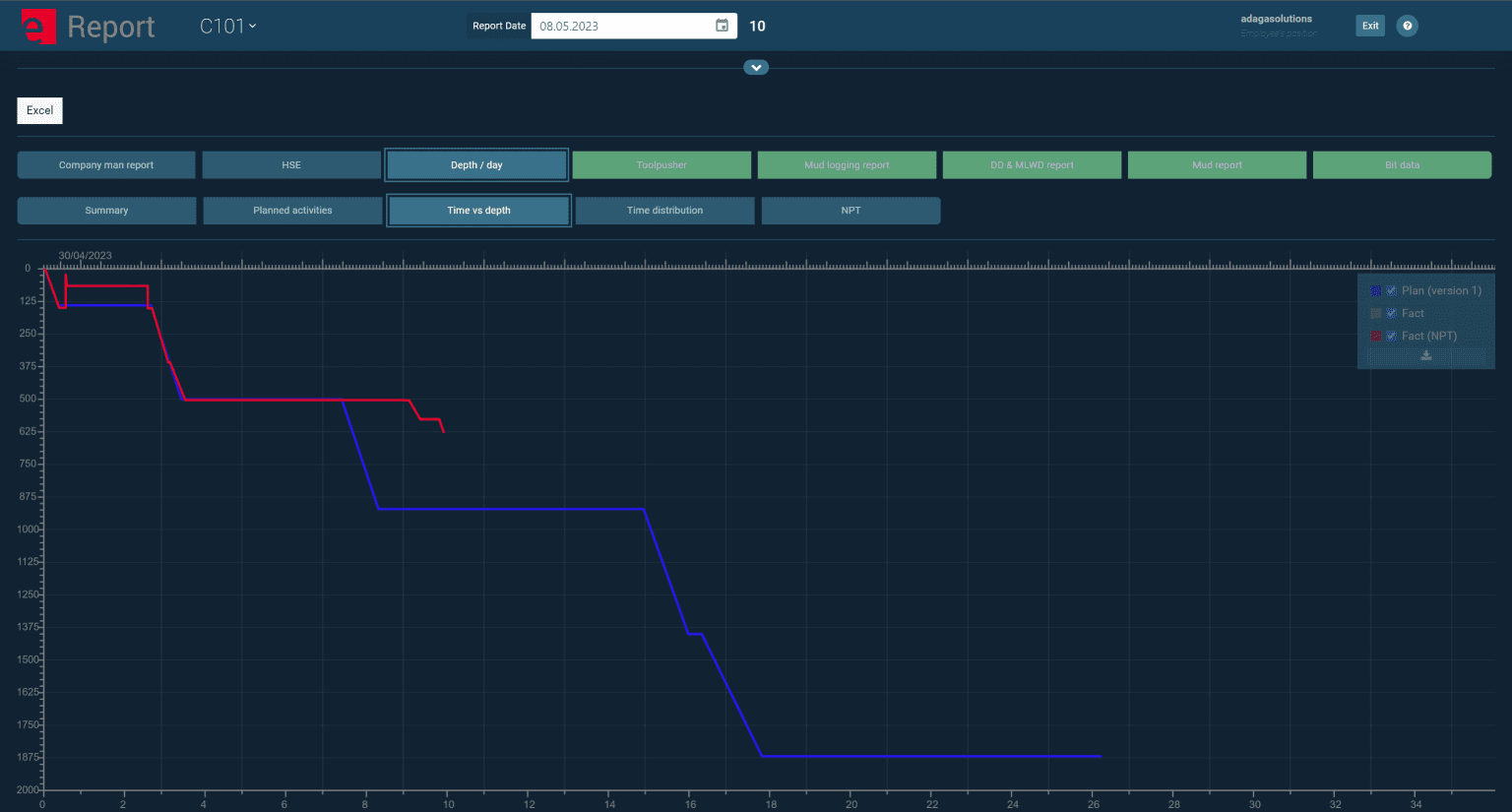This screenshot has height=812, width=1512.
Task: Download chart via legend download icon
Action: pyautogui.click(x=1425, y=356)
